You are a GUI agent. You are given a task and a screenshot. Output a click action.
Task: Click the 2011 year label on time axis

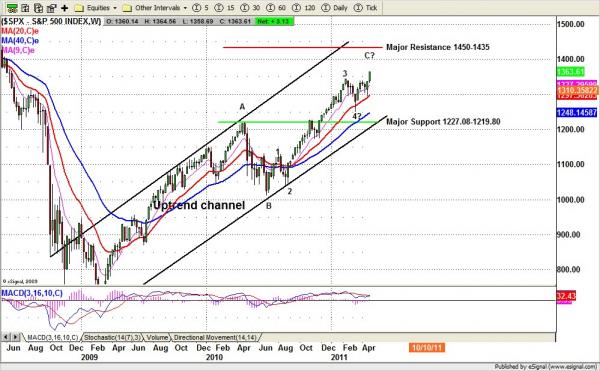[x=339, y=357]
